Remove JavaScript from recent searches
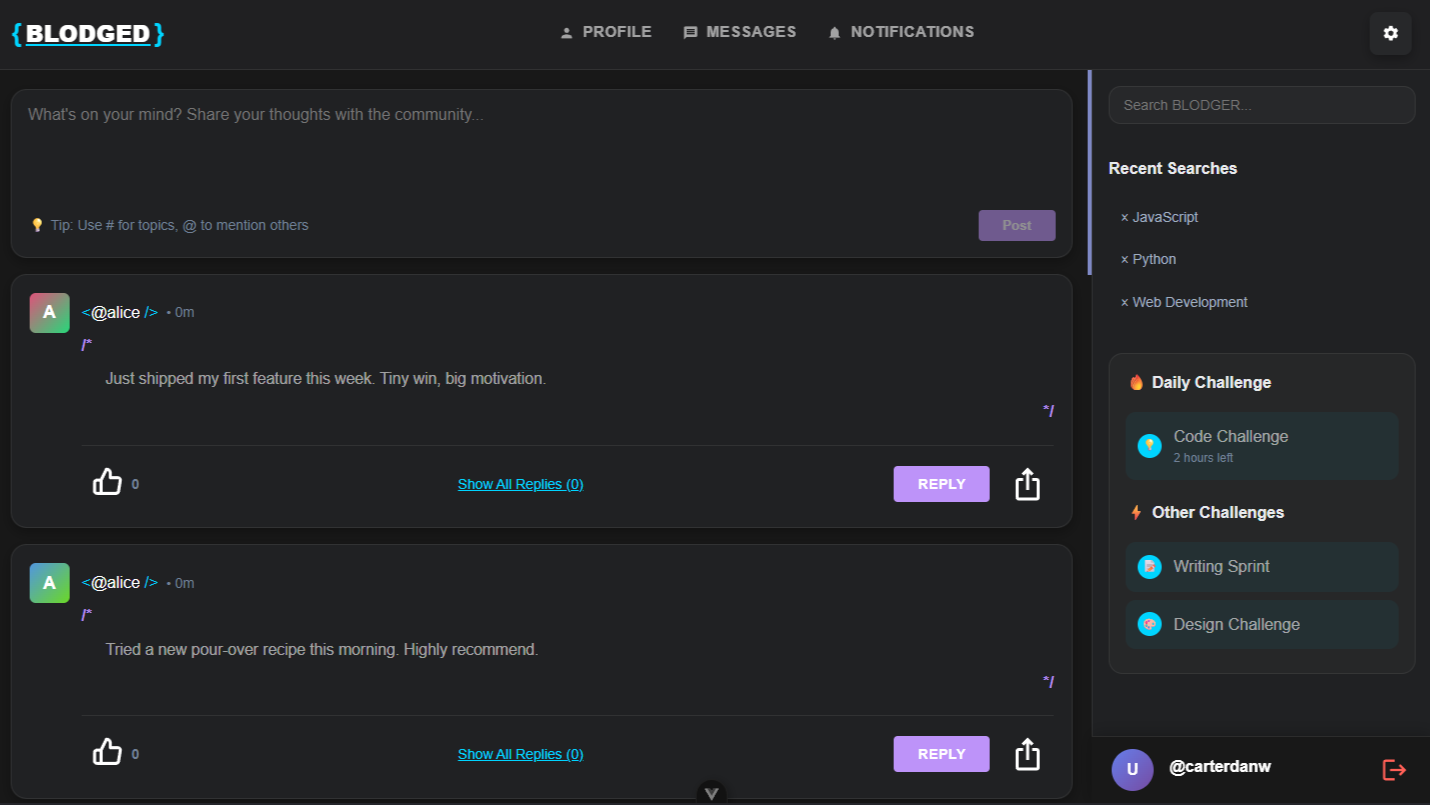 point(1124,218)
